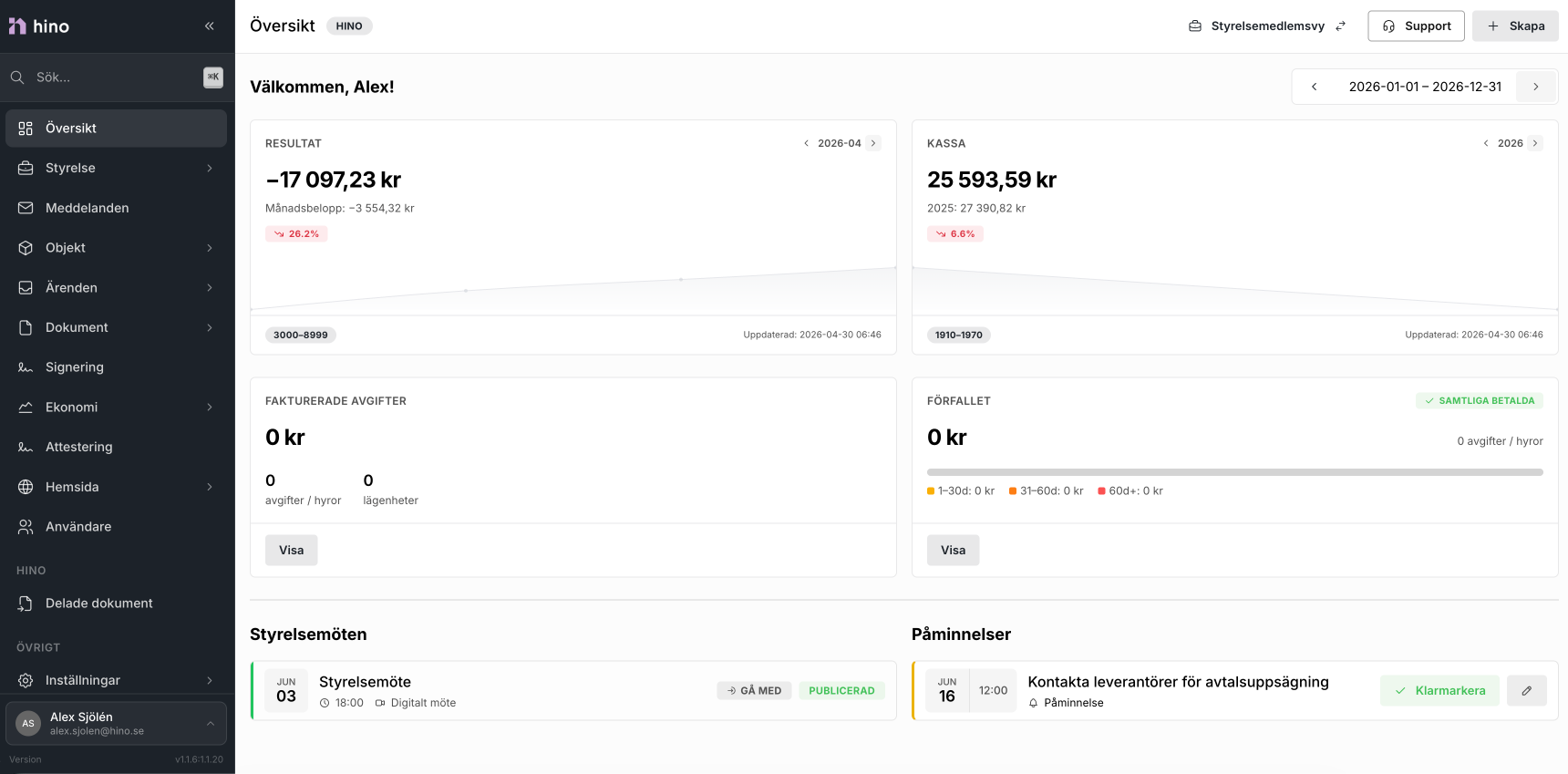Go to previous year in Kassa card
The width and height of the screenshot is (1568, 774).
point(1486,143)
